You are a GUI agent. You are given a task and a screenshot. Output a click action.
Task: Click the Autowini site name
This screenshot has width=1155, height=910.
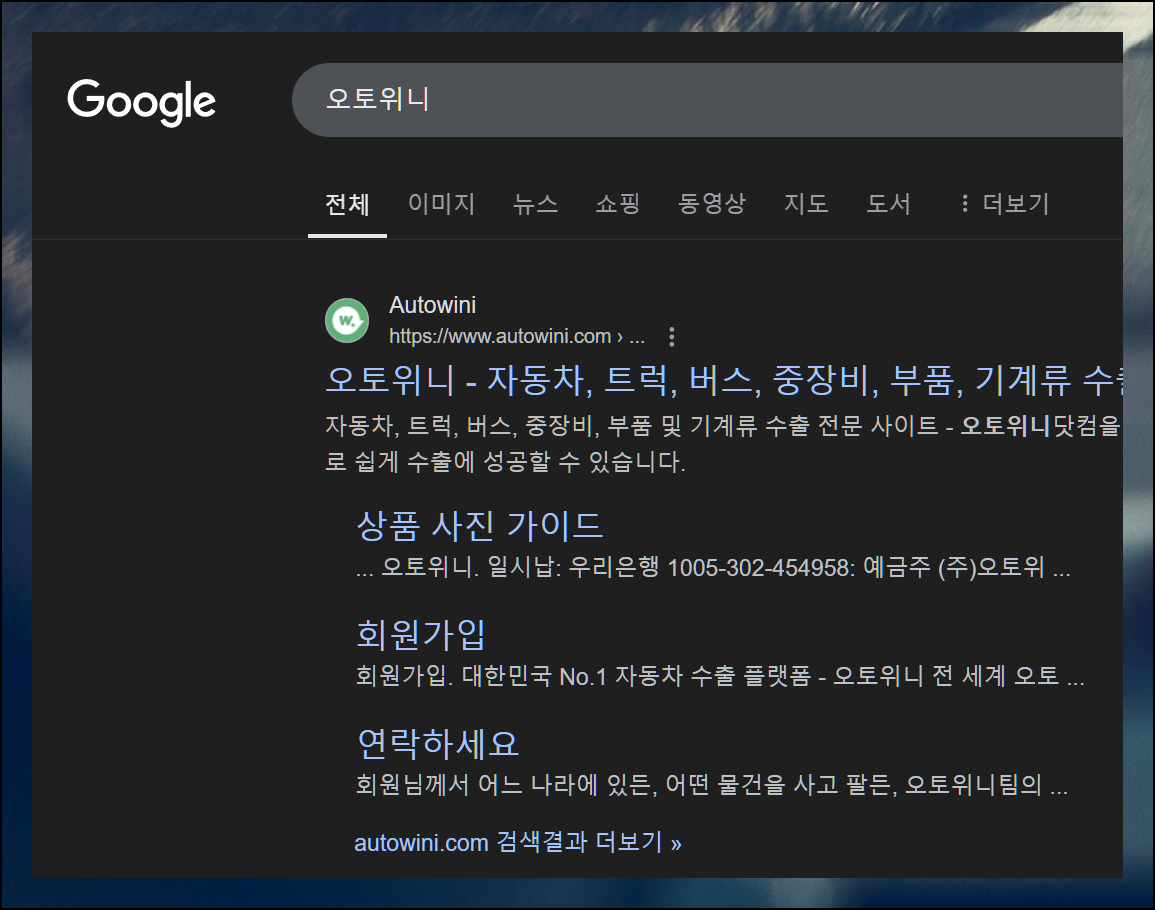click(x=432, y=305)
